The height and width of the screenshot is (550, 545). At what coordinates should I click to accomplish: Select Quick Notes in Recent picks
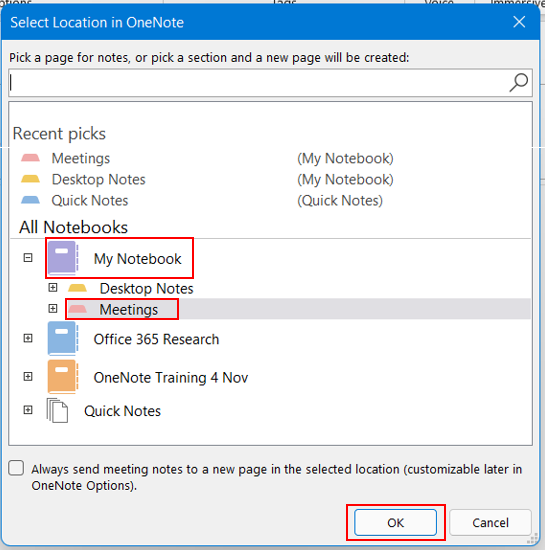[90, 201]
